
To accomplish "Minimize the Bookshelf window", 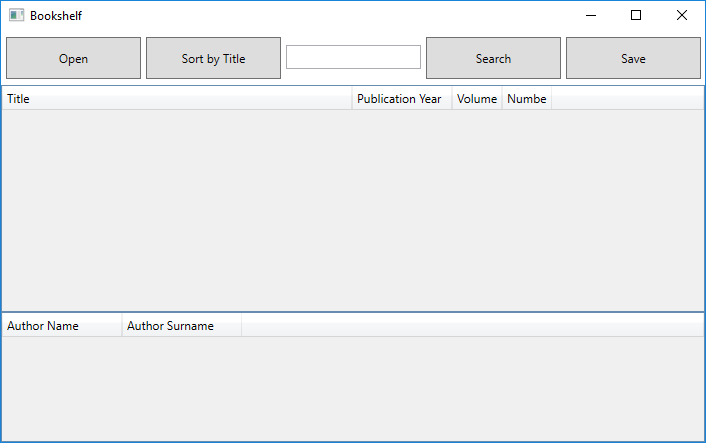I will tap(591, 15).
